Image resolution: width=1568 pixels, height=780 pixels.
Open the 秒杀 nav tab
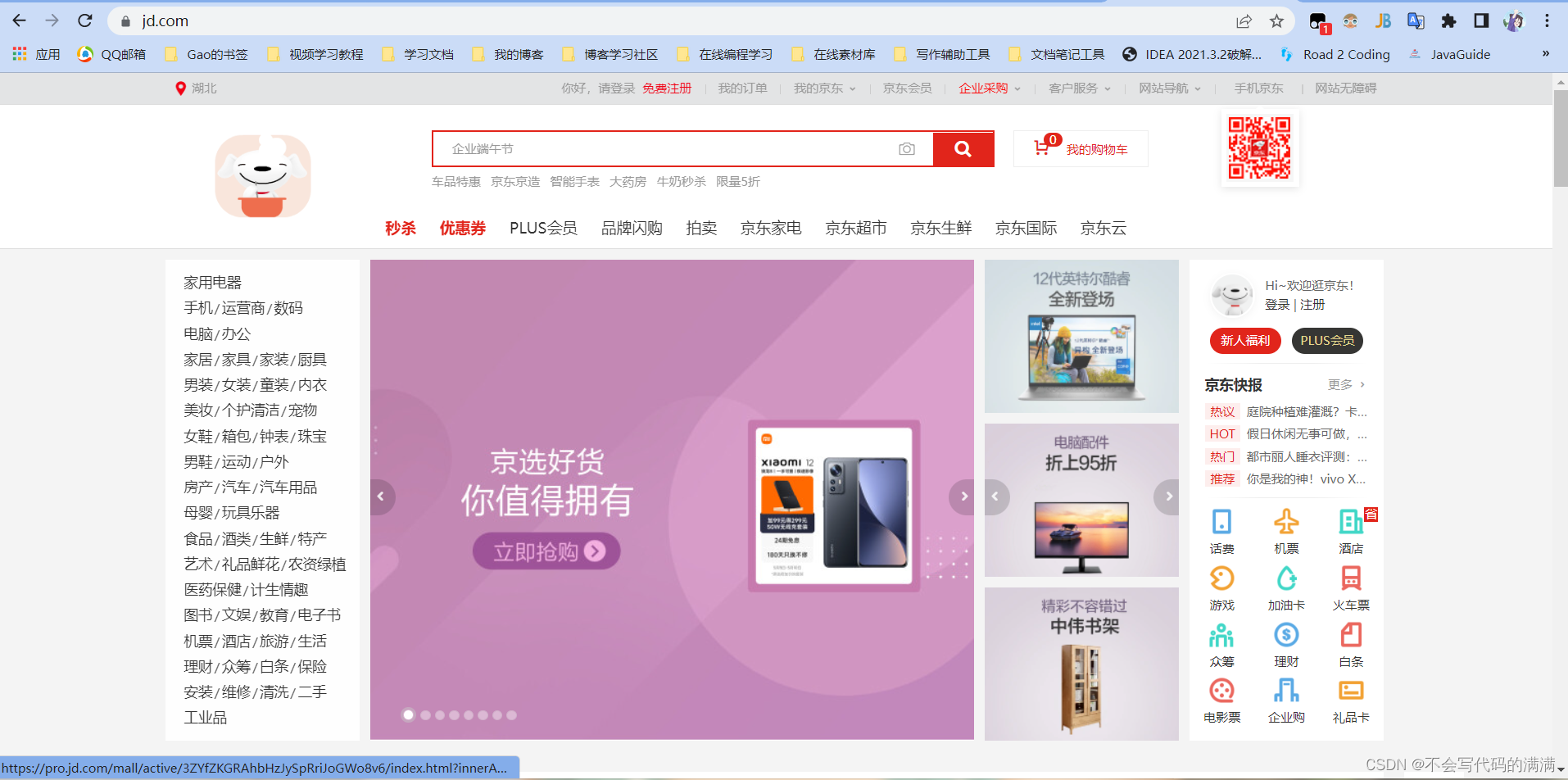(x=401, y=228)
